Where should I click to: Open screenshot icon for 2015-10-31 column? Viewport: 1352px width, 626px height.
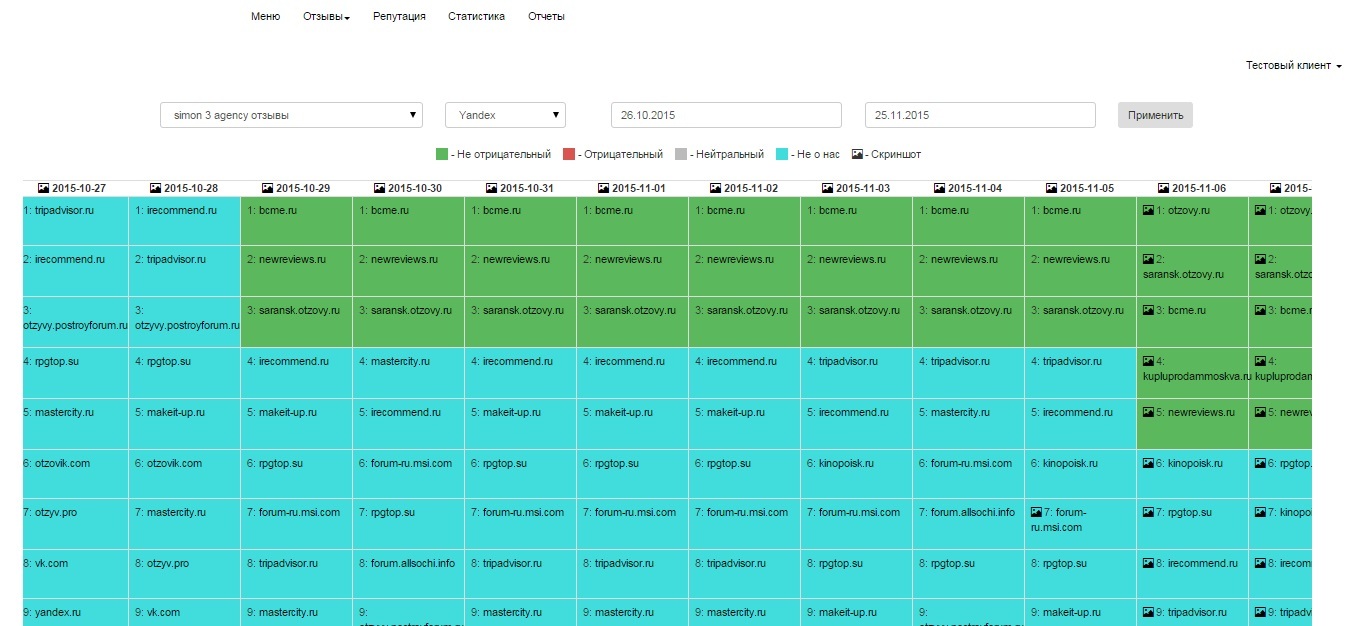(491, 188)
